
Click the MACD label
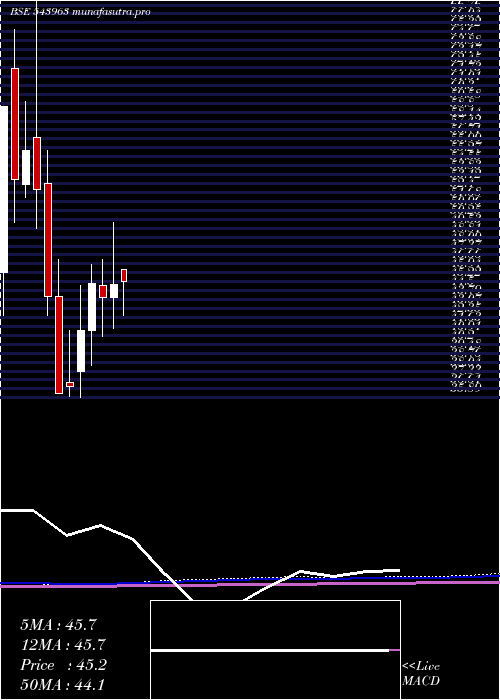(421, 681)
